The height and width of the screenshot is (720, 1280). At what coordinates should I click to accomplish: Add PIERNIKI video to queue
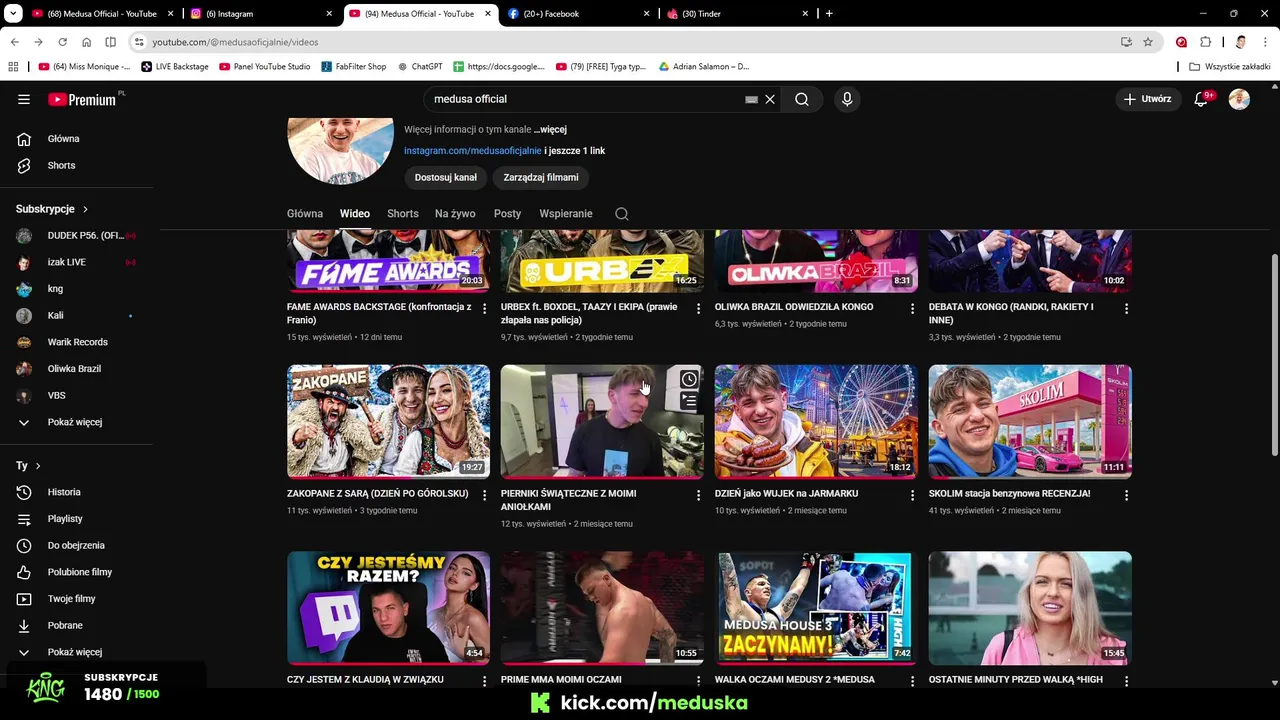click(689, 401)
